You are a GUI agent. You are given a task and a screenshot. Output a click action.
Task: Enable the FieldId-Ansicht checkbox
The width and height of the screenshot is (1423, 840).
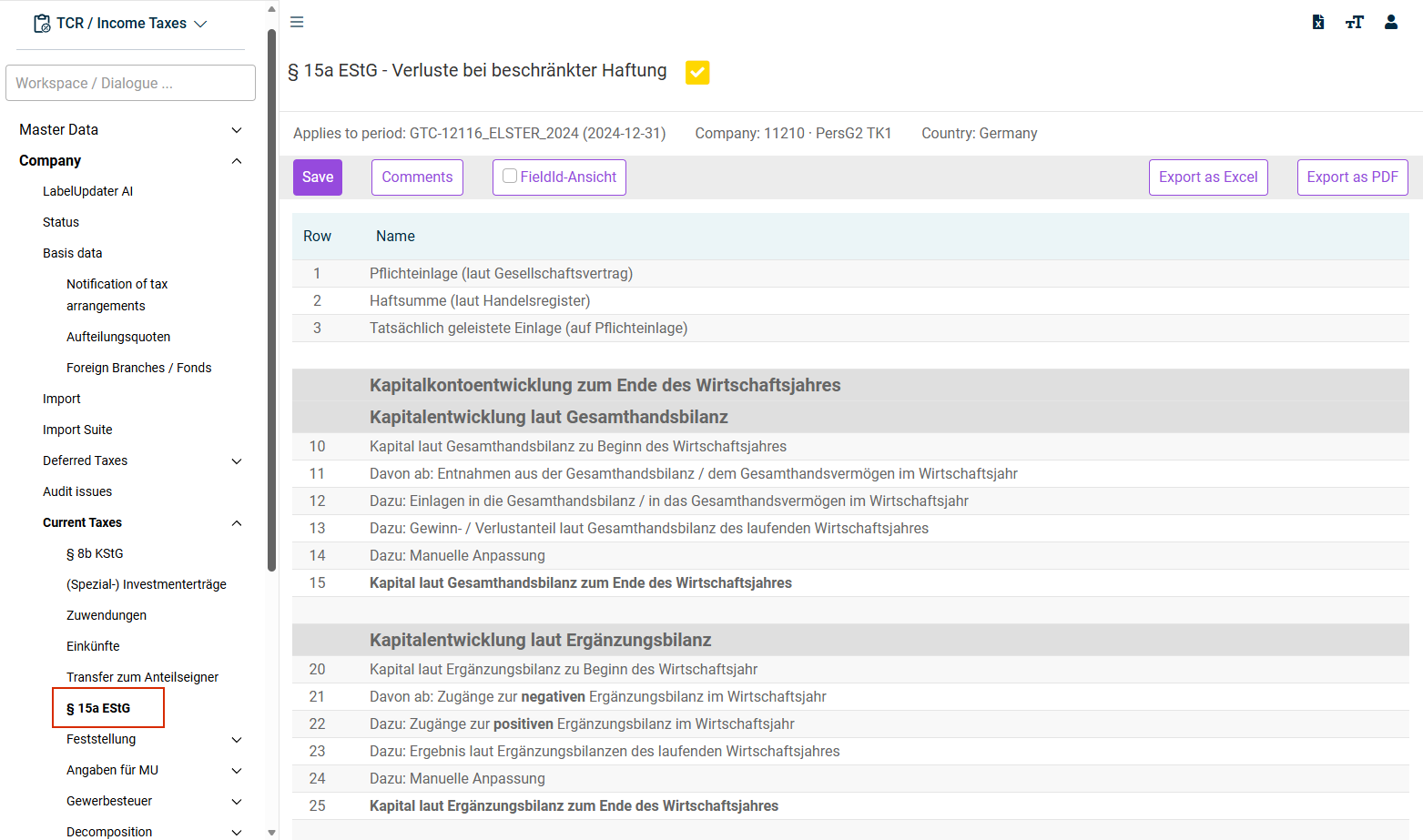pos(510,177)
